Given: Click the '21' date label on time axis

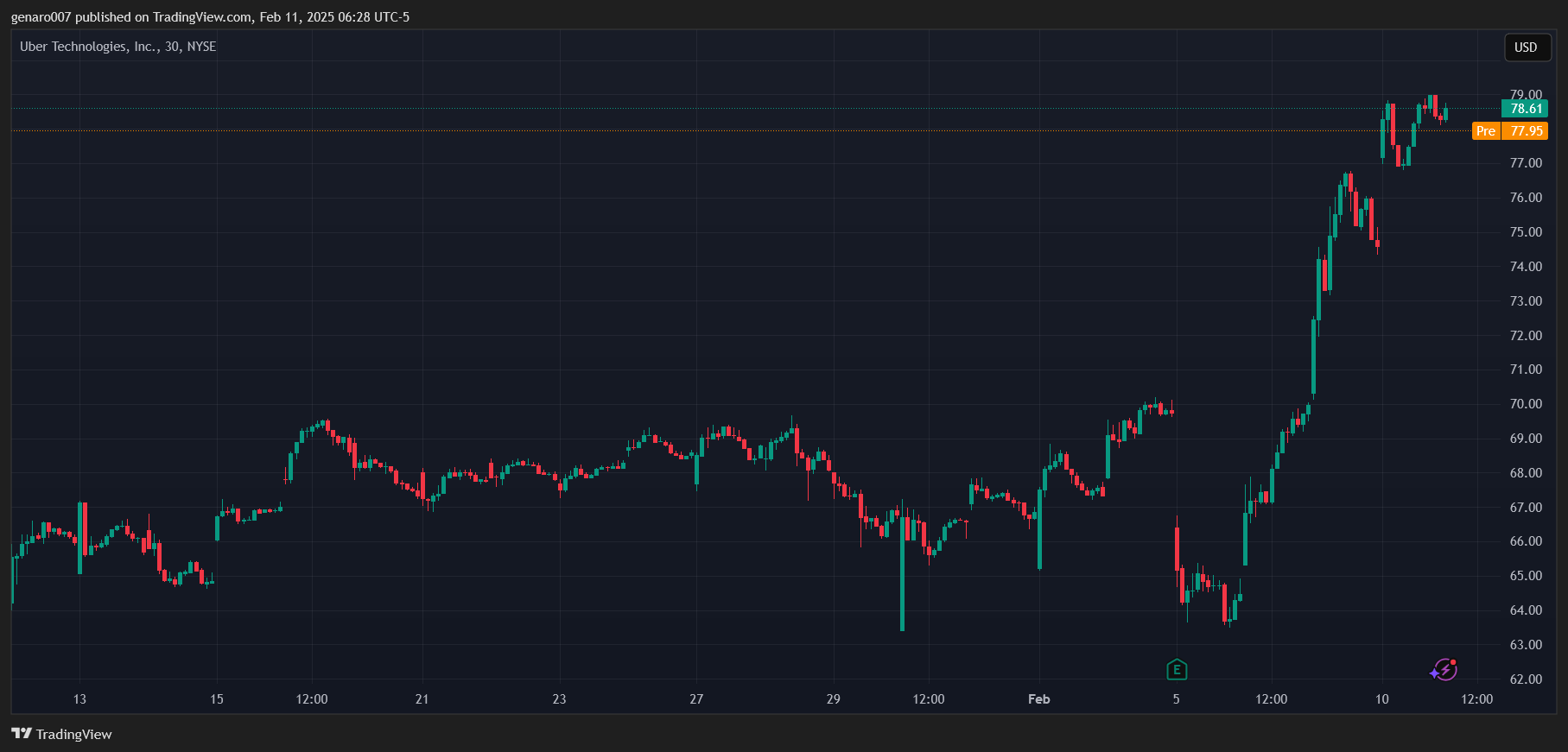Looking at the screenshot, I should 422,699.
